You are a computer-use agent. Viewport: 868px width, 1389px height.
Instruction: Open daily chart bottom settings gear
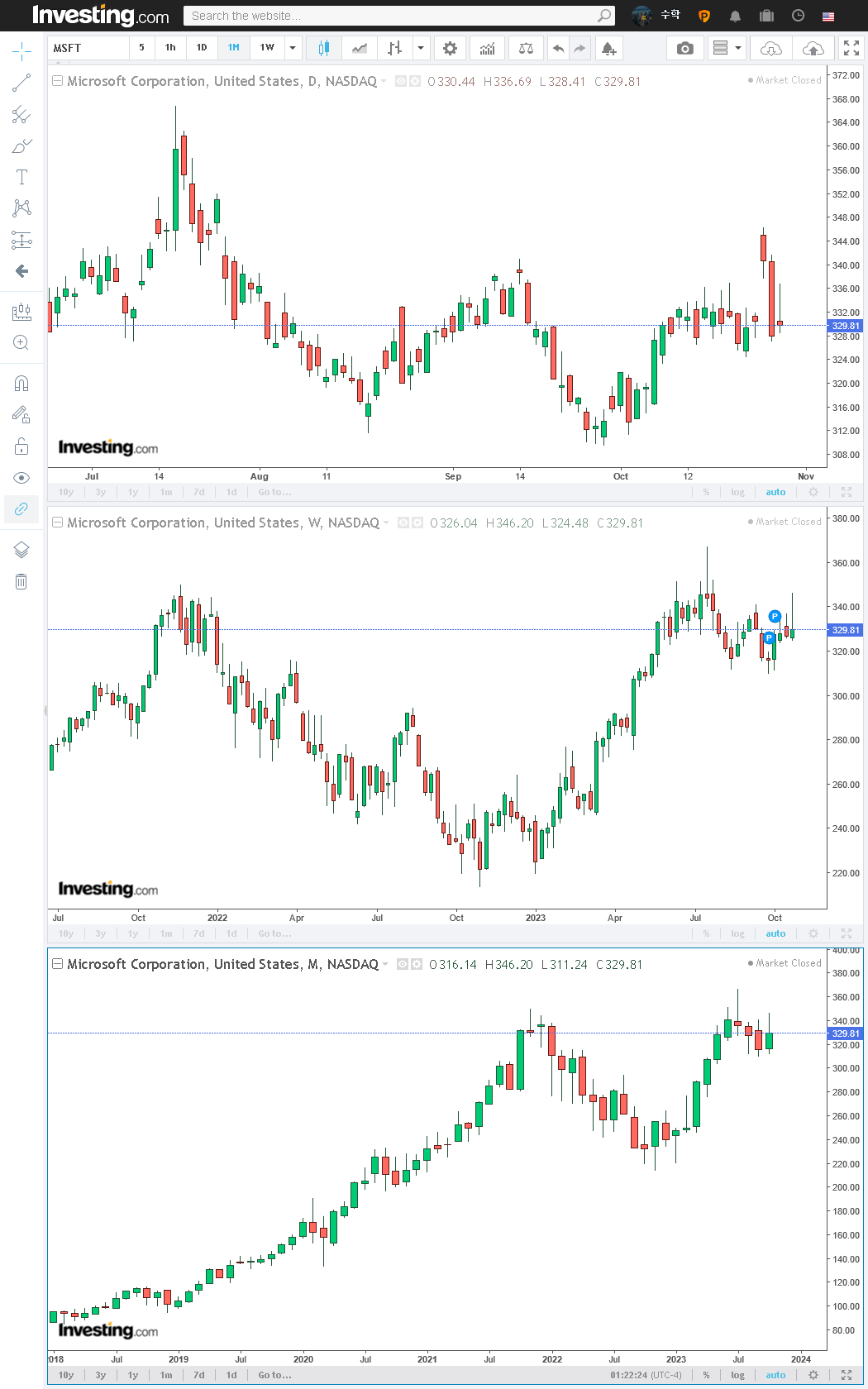pyautogui.click(x=813, y=492)
